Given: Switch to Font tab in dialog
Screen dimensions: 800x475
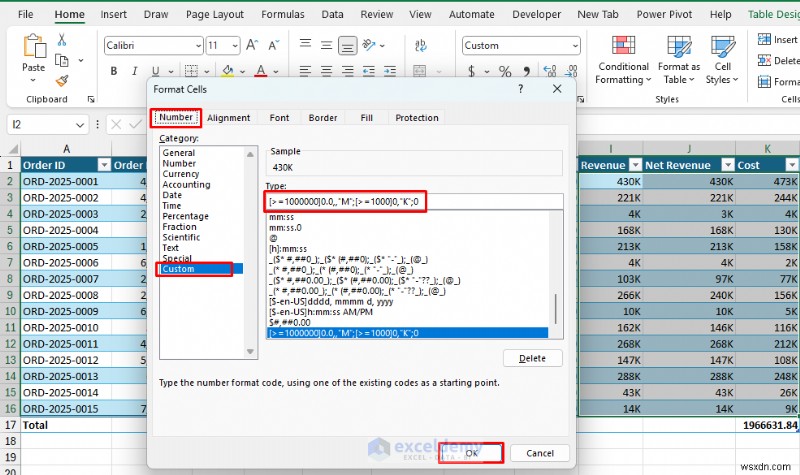Looking at the screenshot, I should coord(279,118).
